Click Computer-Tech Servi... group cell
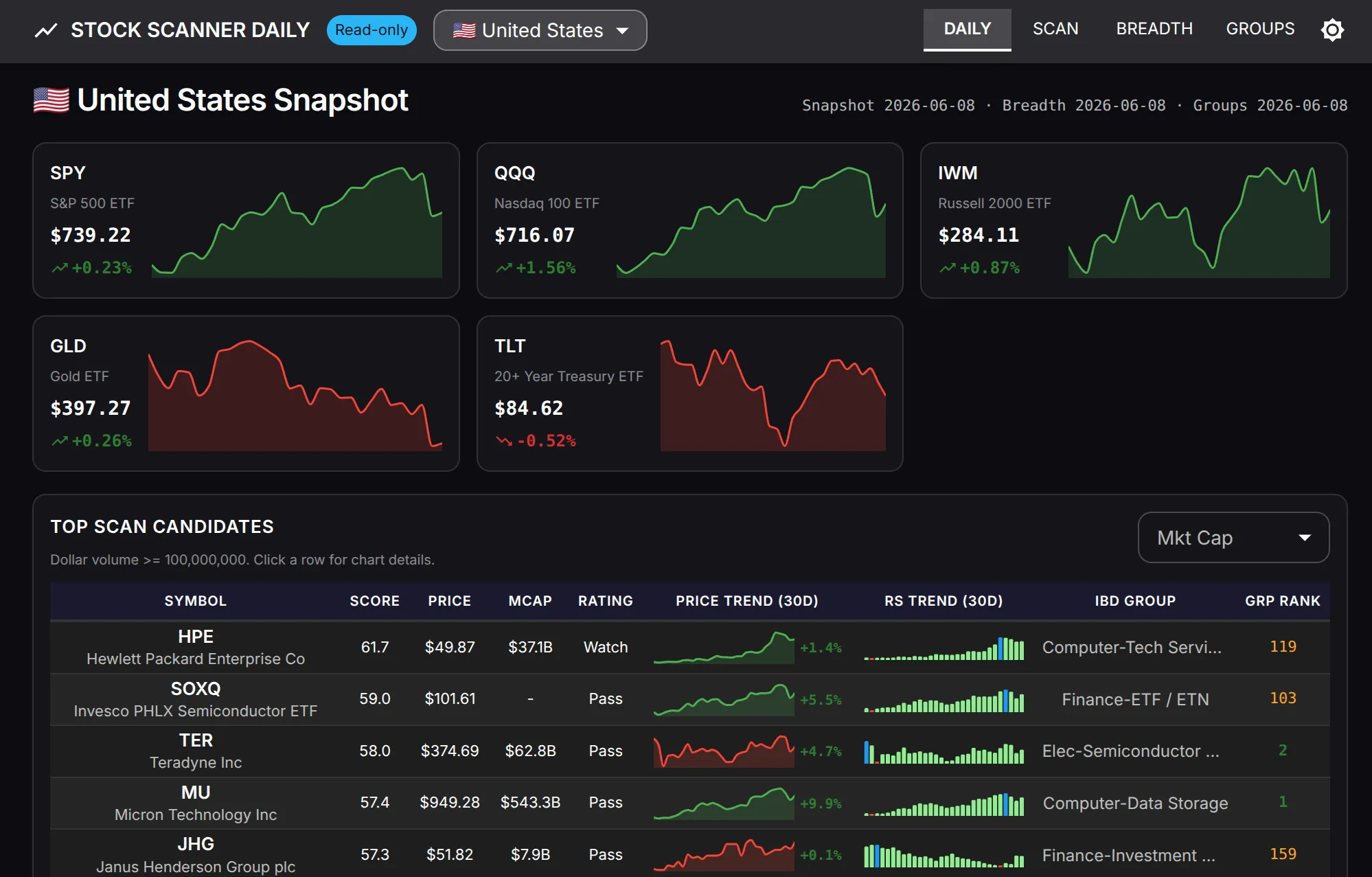This screenshot has width=1372, height=877. (x=1132, y=648)
